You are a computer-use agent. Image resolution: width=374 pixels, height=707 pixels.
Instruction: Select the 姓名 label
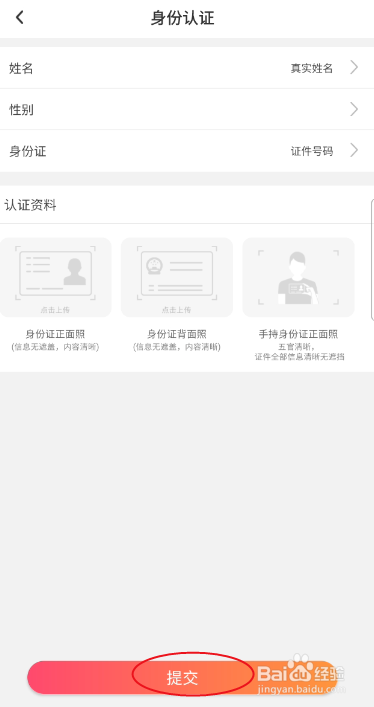pyautogui.click(x=21, y=69)
